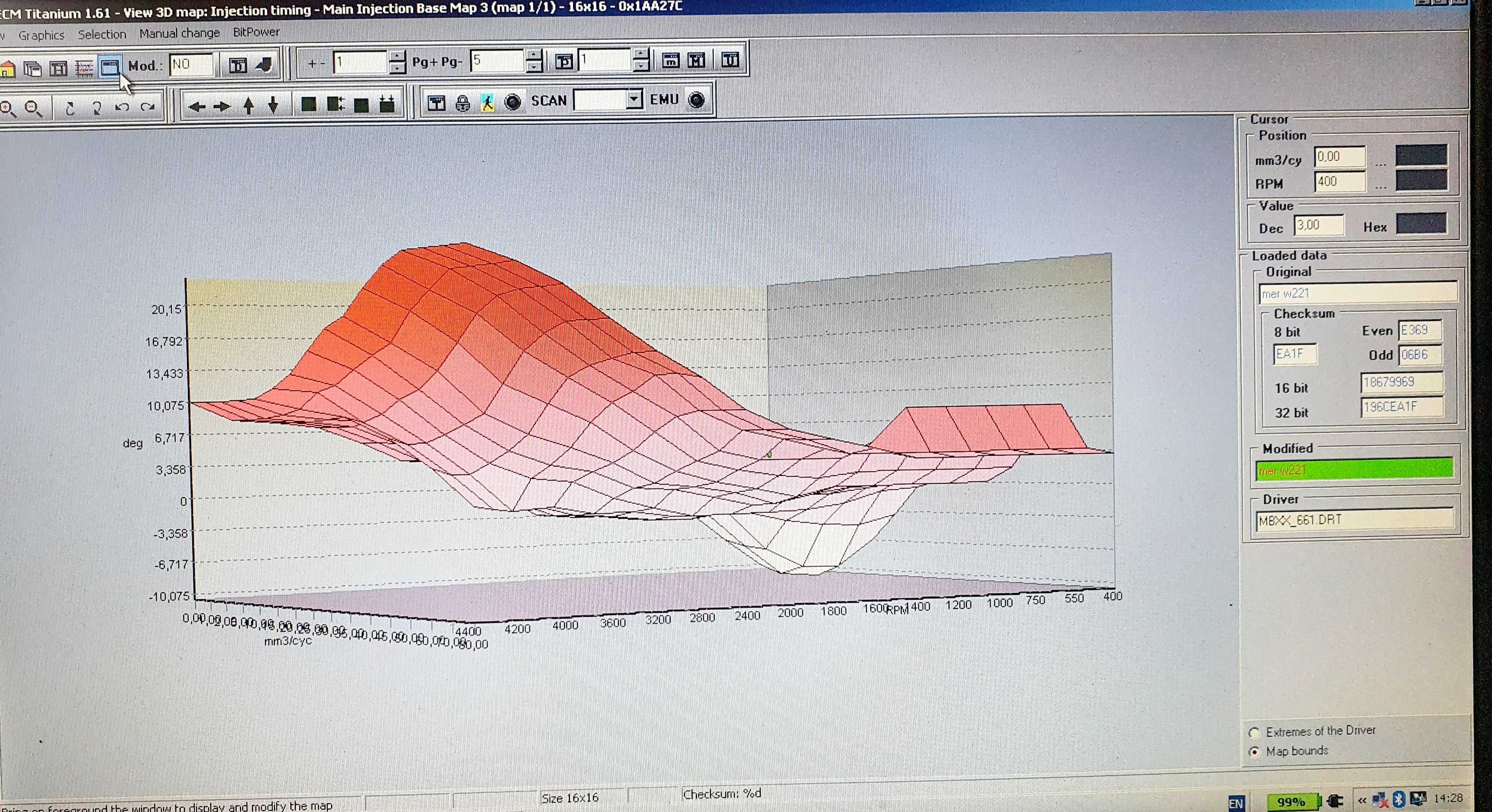Click the EN language indicator in taskbar
The image size is (1492, 812).
(1235, 803)
